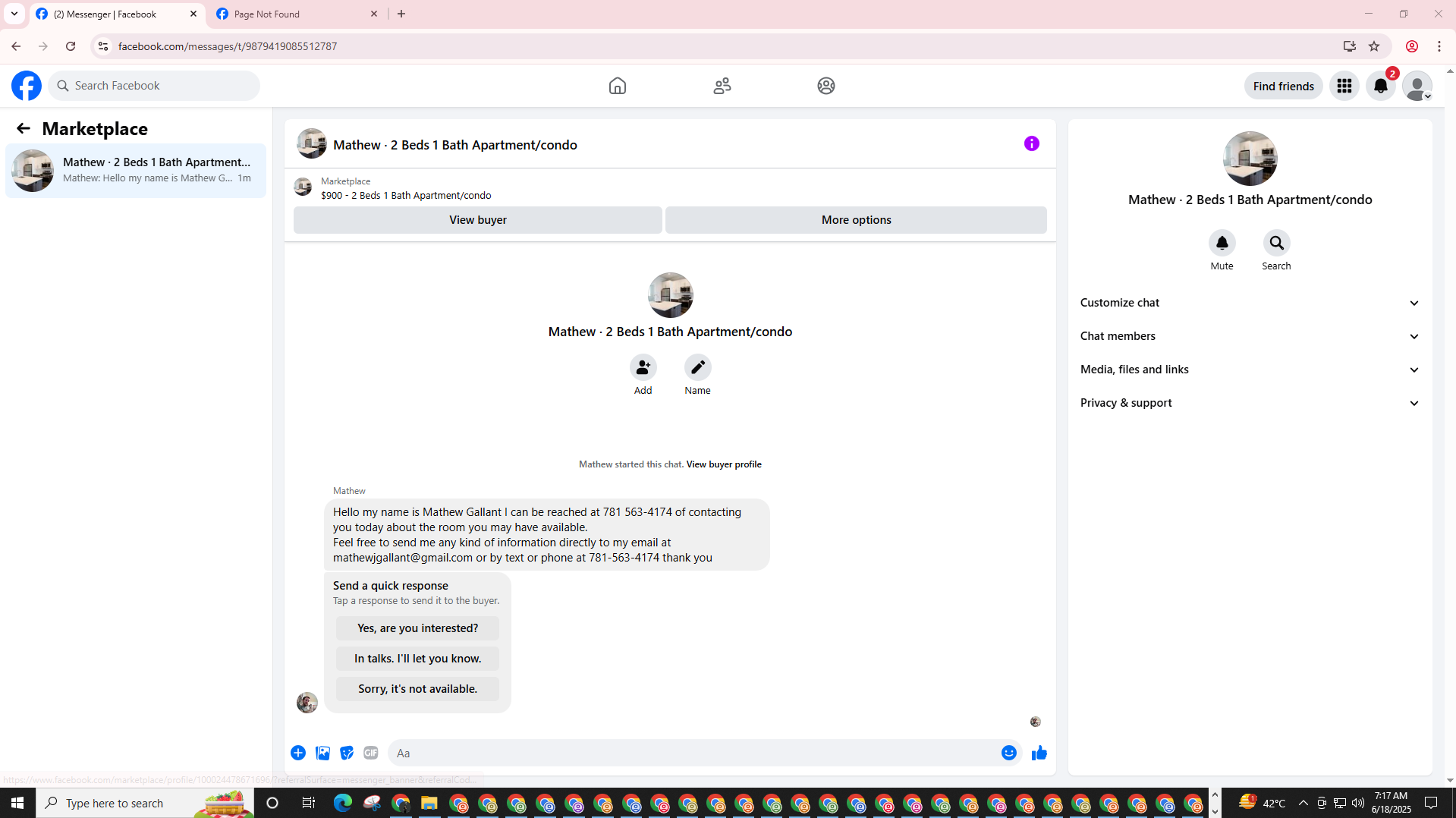This screenshot has width=1456, height=818.
Task: Choose a sticker in the composer
Action: tap(347, 753)
